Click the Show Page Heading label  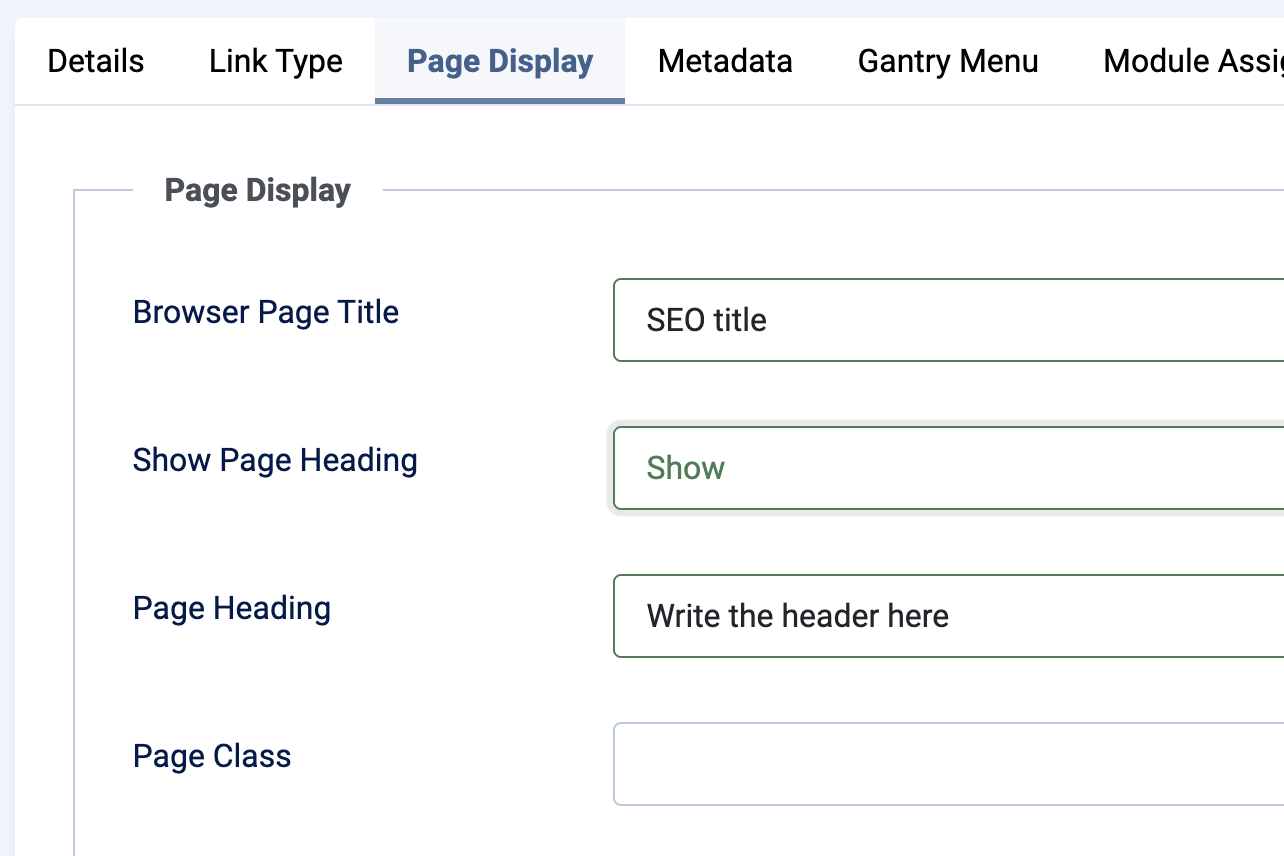tap(275, 460)
